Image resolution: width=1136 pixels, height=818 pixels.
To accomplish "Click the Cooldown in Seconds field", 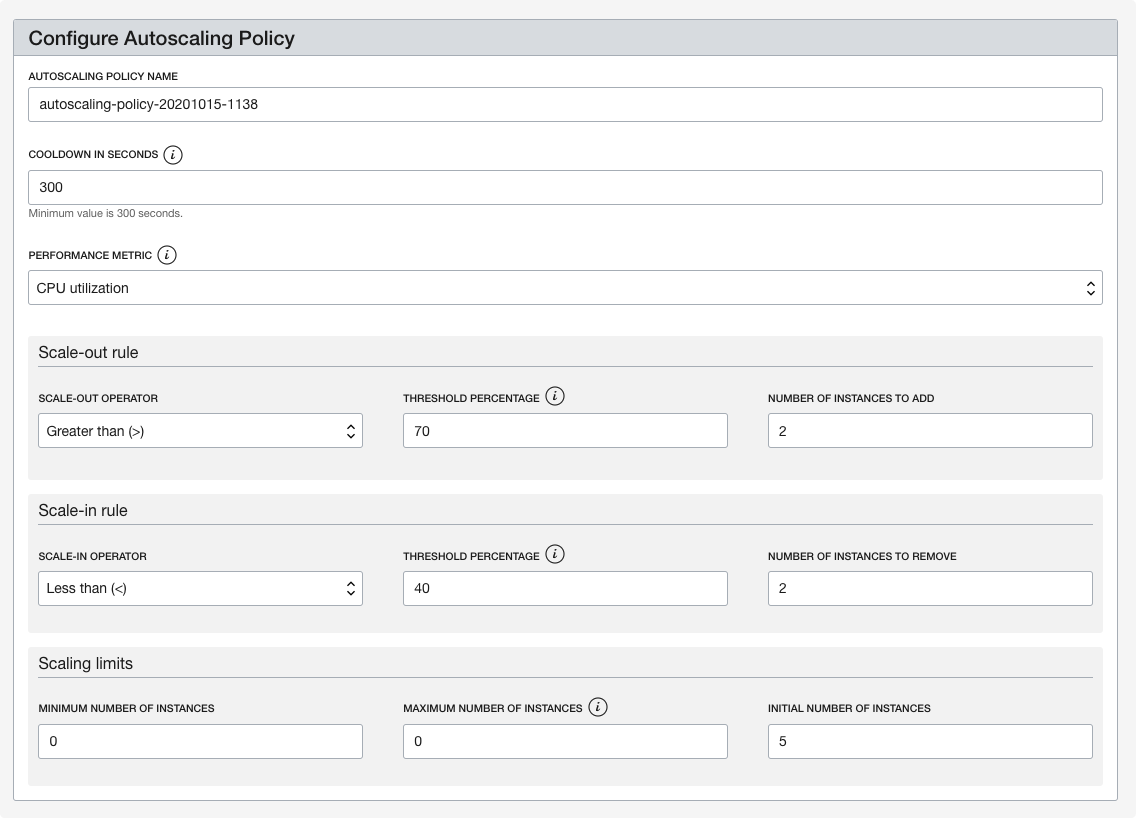I will tap(565, 187).
